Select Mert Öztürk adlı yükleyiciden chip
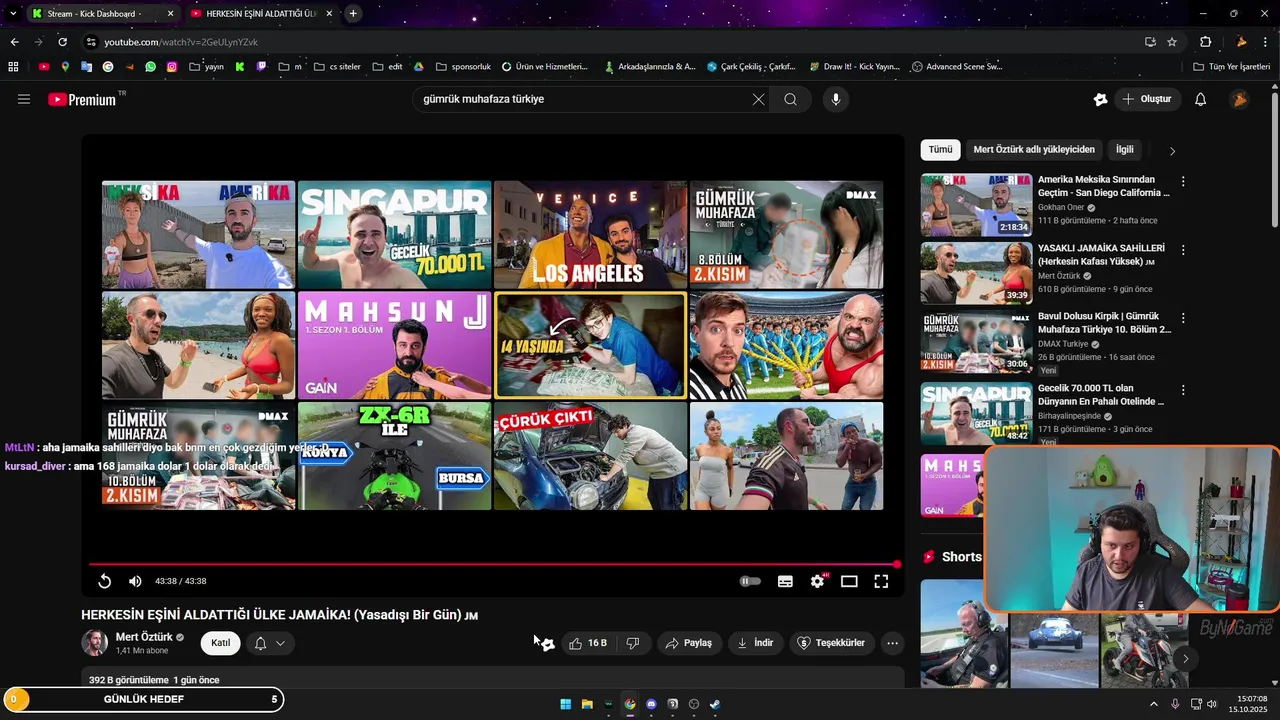 click(1034, 150)
